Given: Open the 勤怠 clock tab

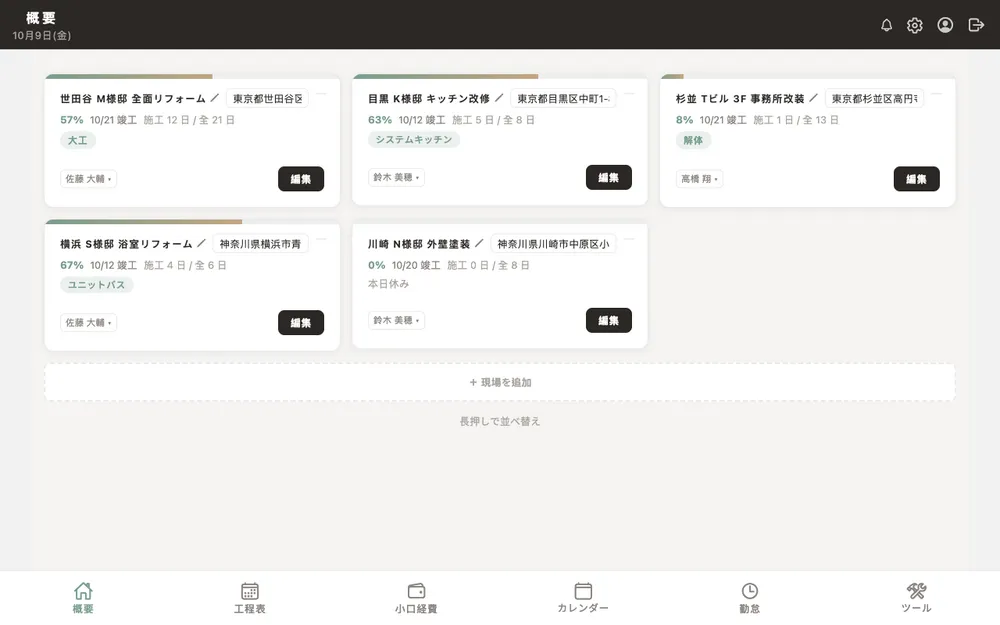Looking at the screenshot, I should pos(749,598).
